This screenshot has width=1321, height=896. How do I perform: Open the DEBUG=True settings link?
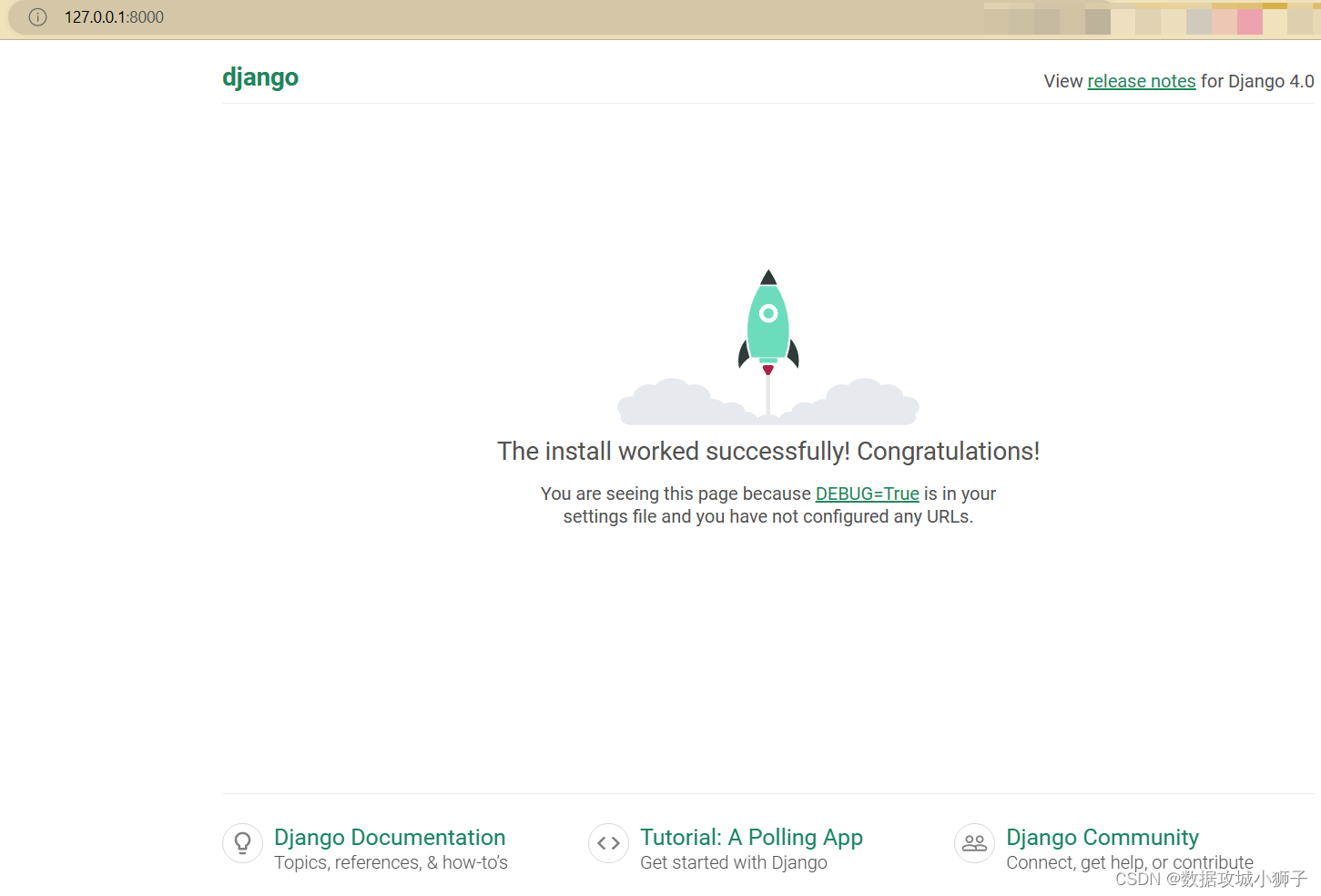[867, 494]
